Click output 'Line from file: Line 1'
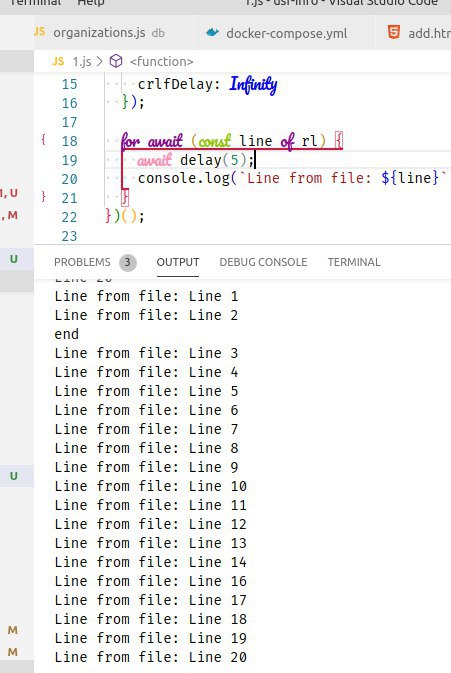 pos(146,296)
